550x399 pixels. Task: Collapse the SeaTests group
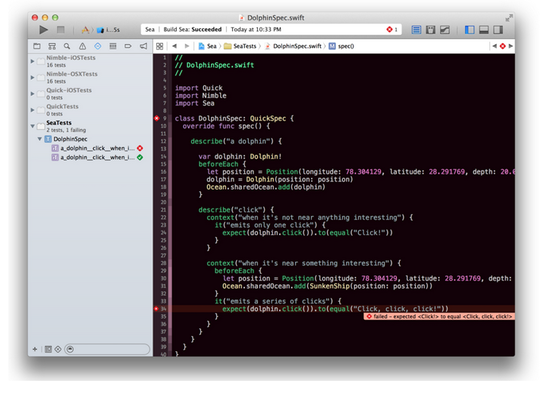[x=32, y=126]
